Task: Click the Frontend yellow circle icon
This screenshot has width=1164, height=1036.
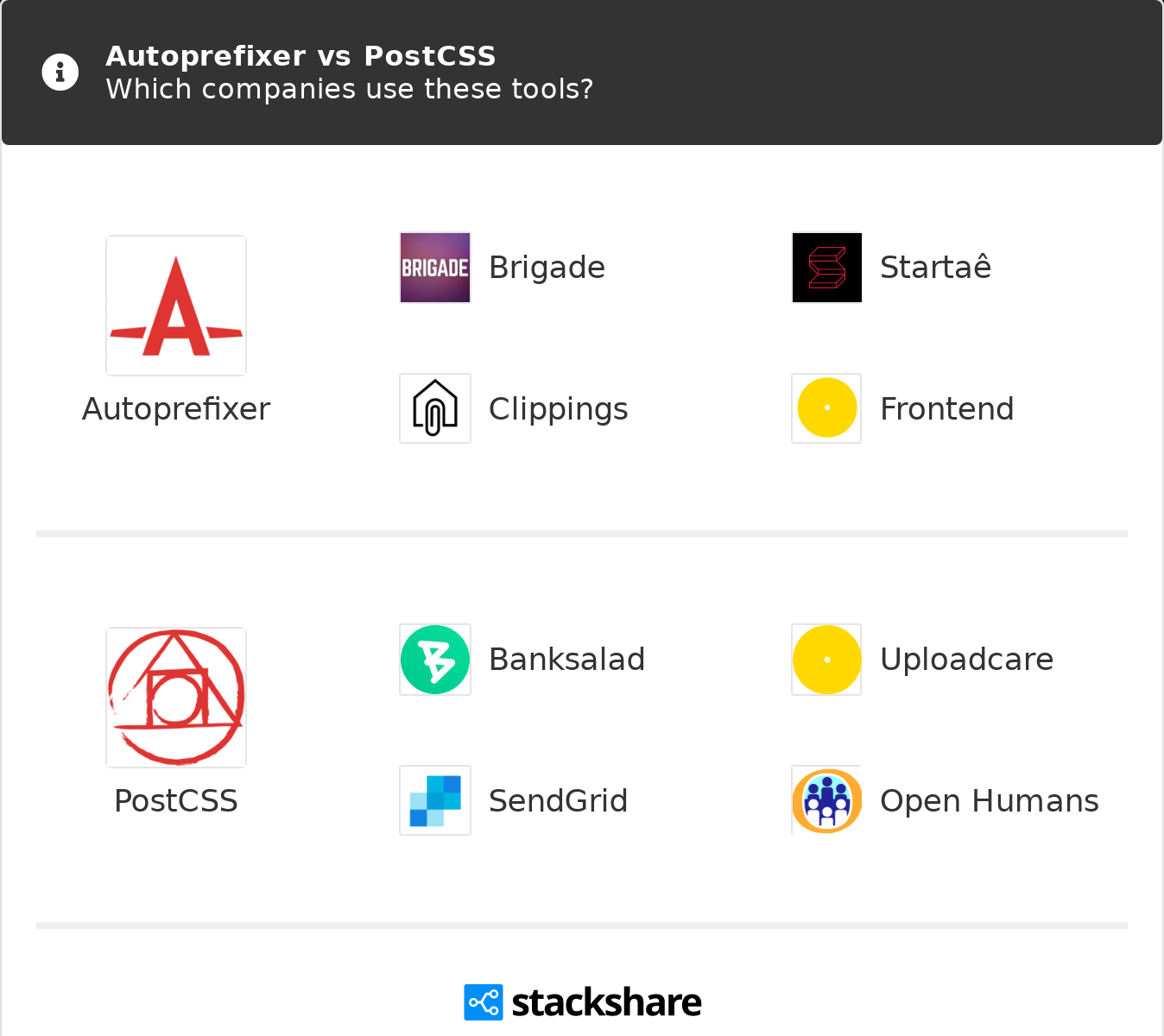Action: coord(826,408)
